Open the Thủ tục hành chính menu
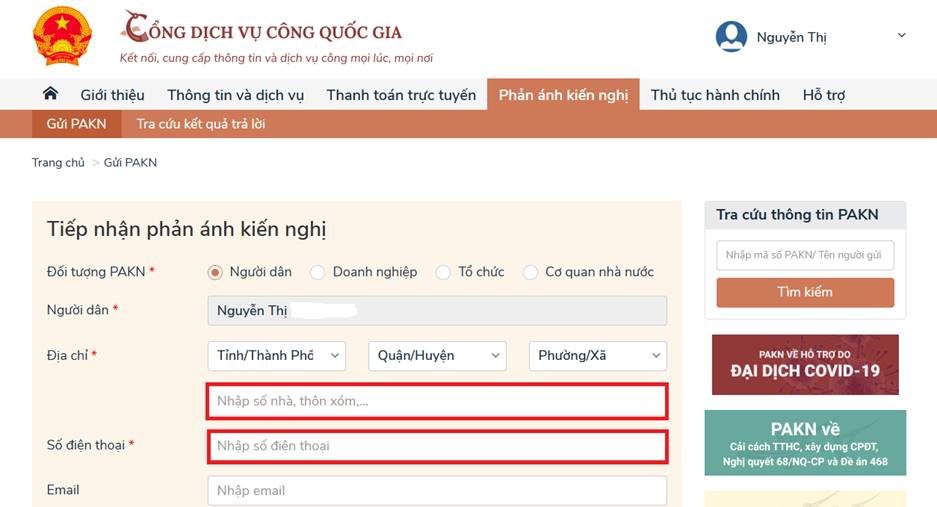 (x=715, y=95)
